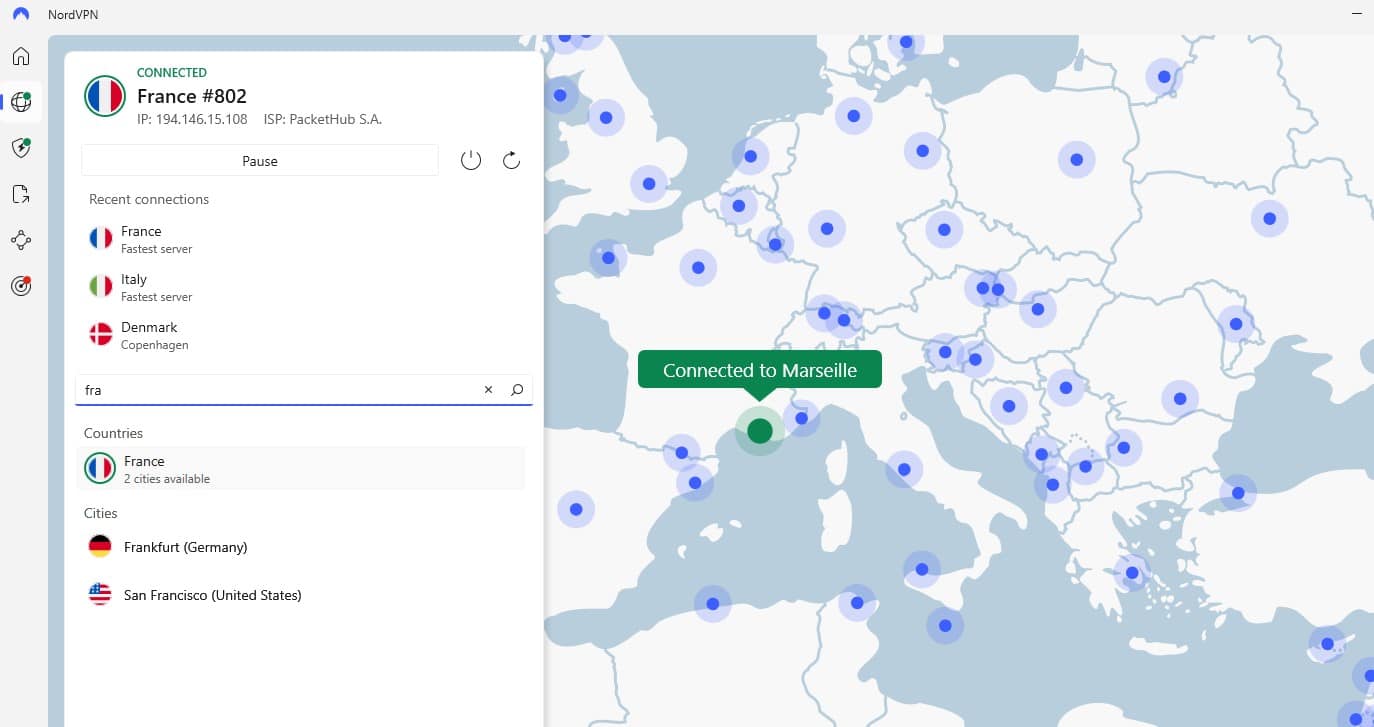The height and width of the screenshot is (727, 1374).
Task: Click the "Connected to Marseille" map label
Action: click(x=760, y=370)
